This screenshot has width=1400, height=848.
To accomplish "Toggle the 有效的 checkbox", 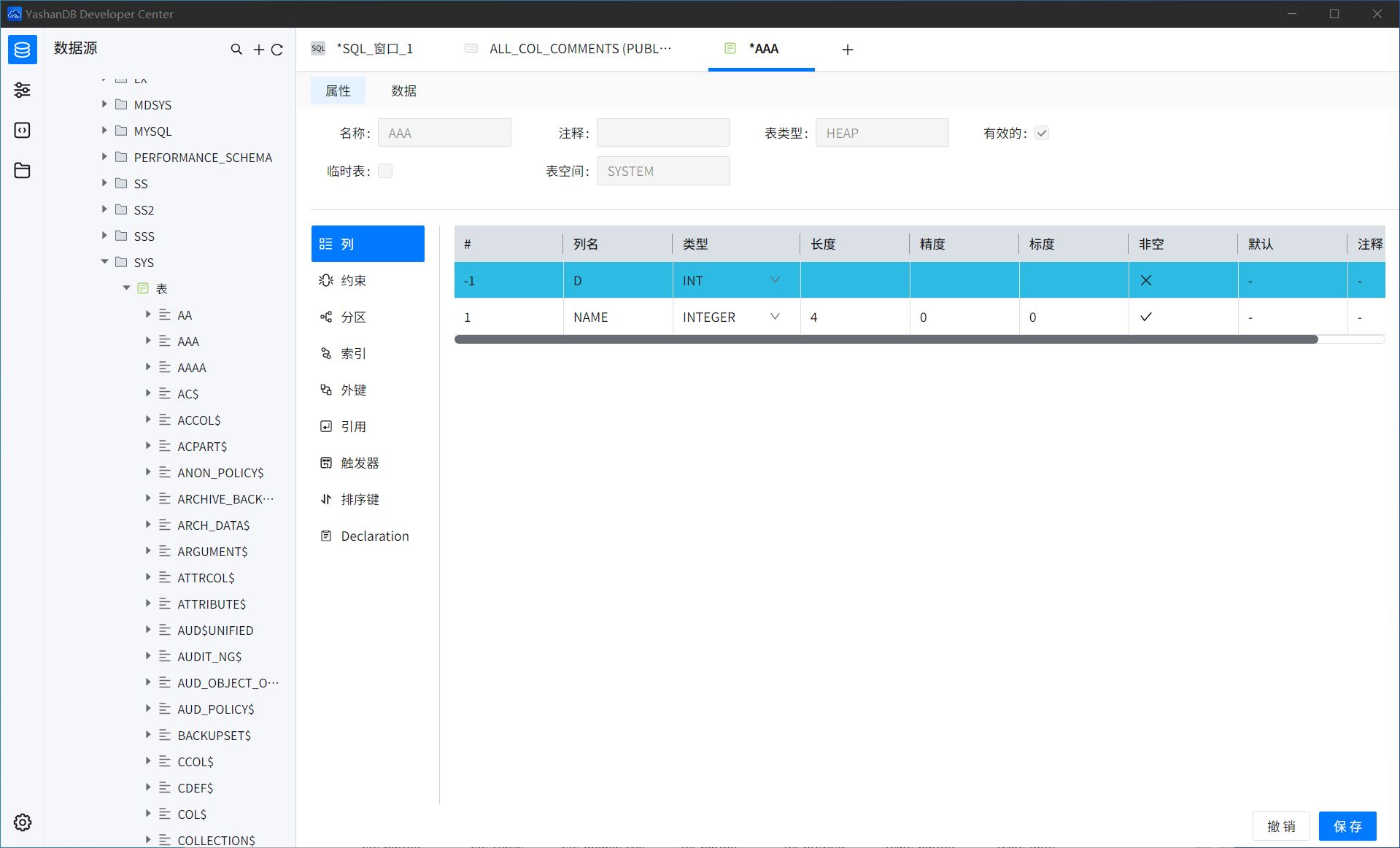I will 1042,133.
